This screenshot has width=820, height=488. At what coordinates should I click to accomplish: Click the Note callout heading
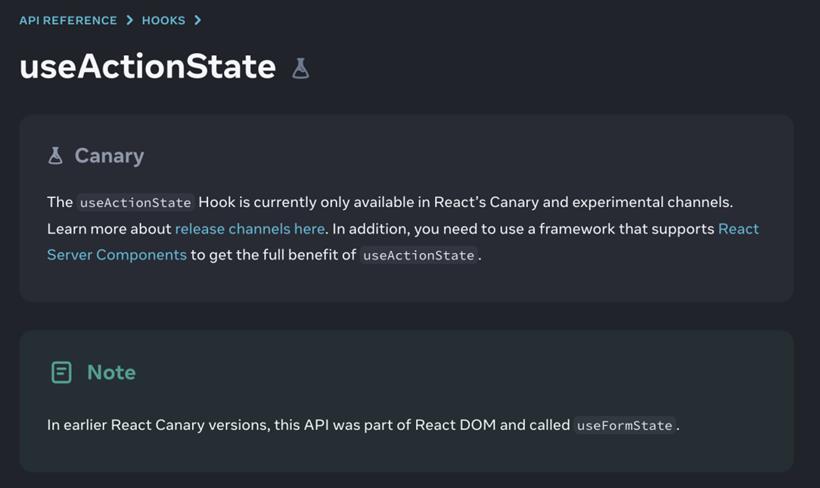coord(111,372)
